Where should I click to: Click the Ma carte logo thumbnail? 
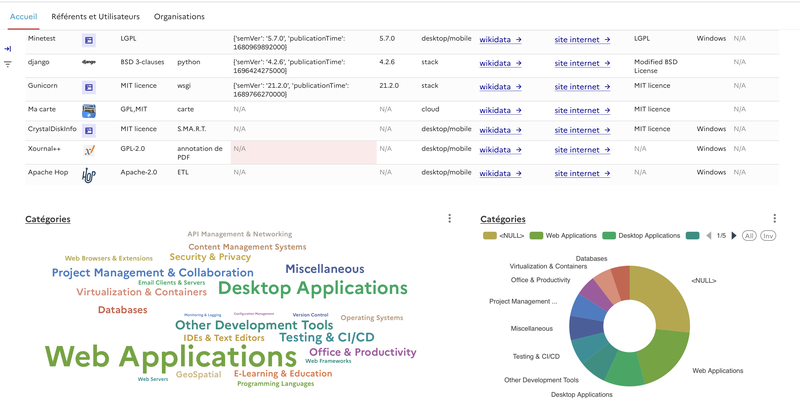(x=89, y=111)
